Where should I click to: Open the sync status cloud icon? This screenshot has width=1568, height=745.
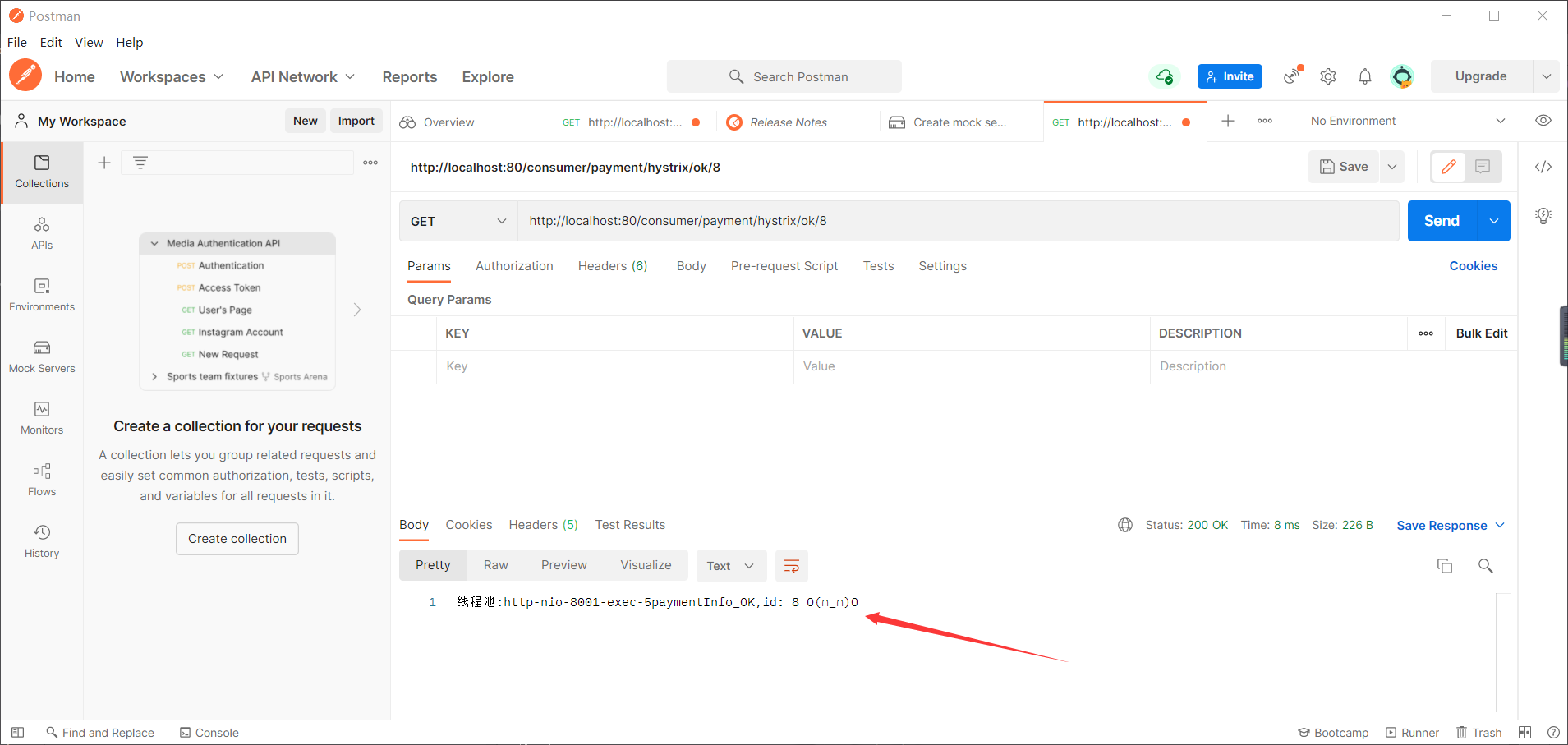[1164, 76]
